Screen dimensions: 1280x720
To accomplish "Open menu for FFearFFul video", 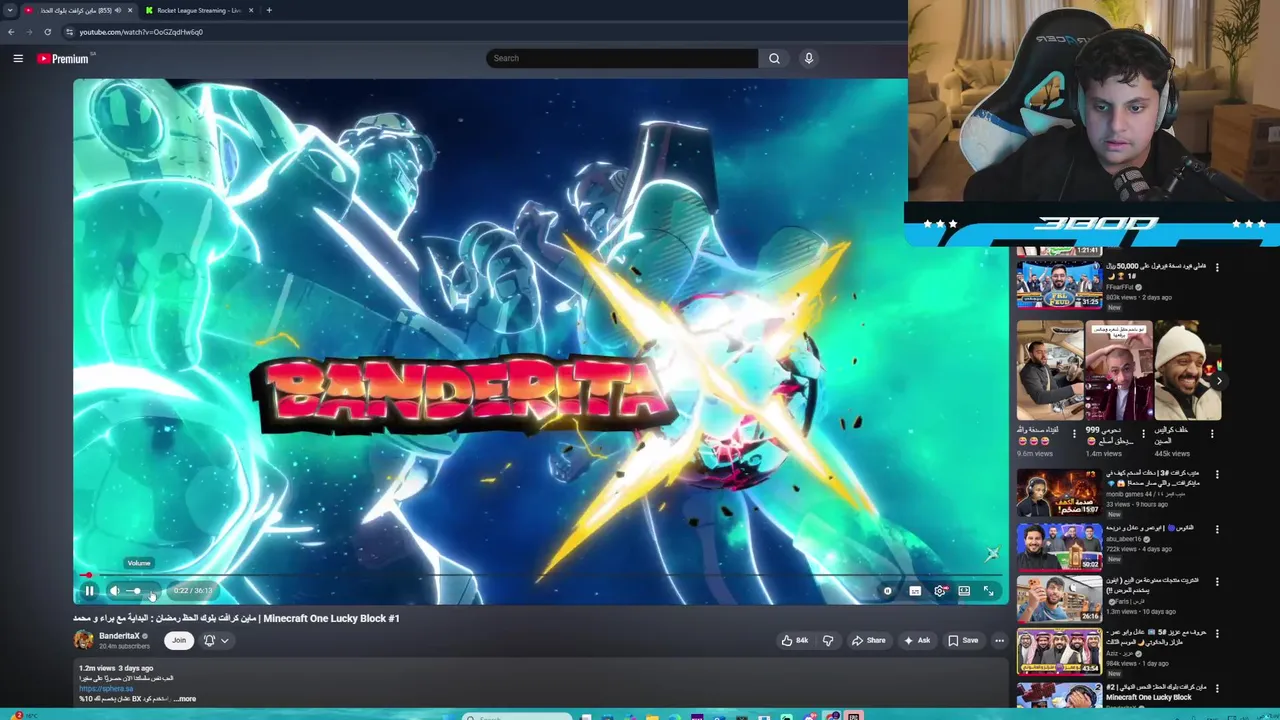I will pos(1217,268).
